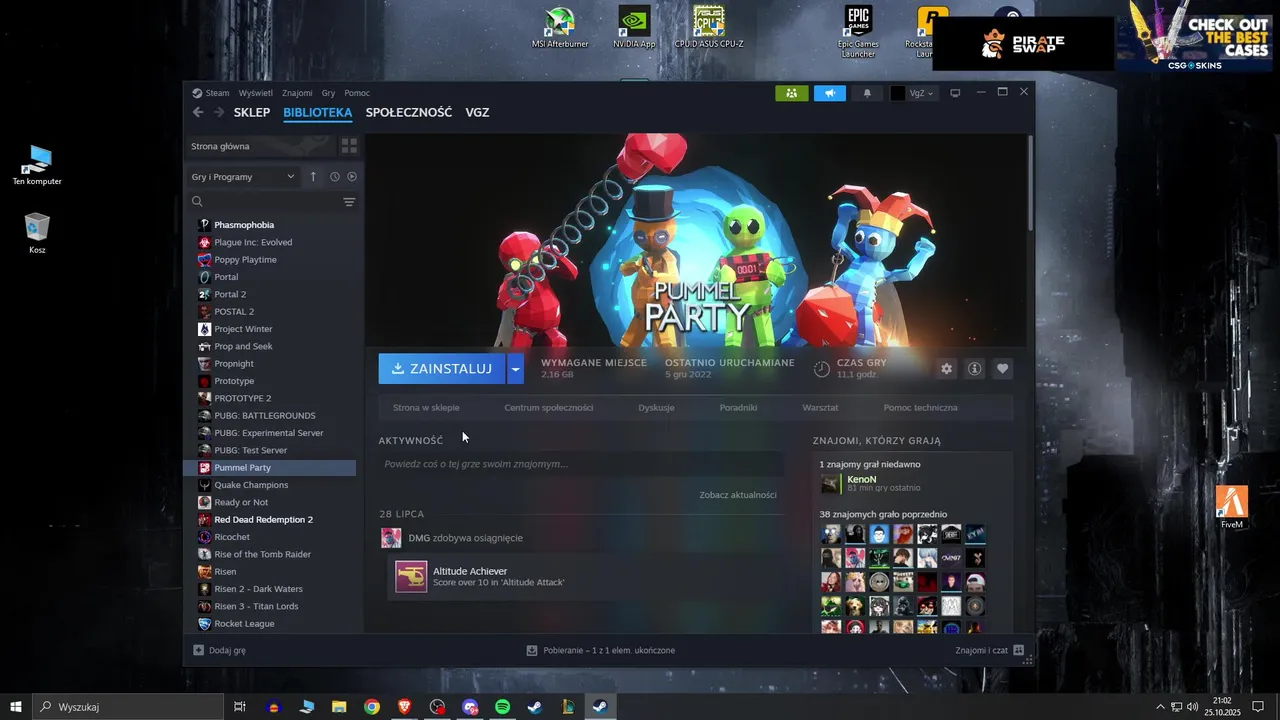This screenshot has width=1280, height=720.
Task: Open Task View button on taskbar
Action: (x=240, y=707)
